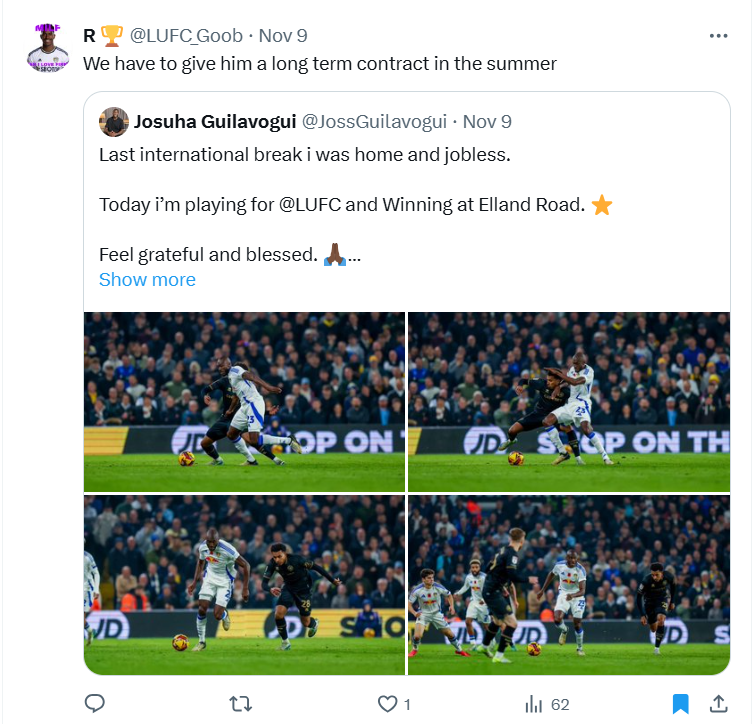752x724 pixels.
Task: Click the Josuha Guilavogui display name
Action: 215,122
